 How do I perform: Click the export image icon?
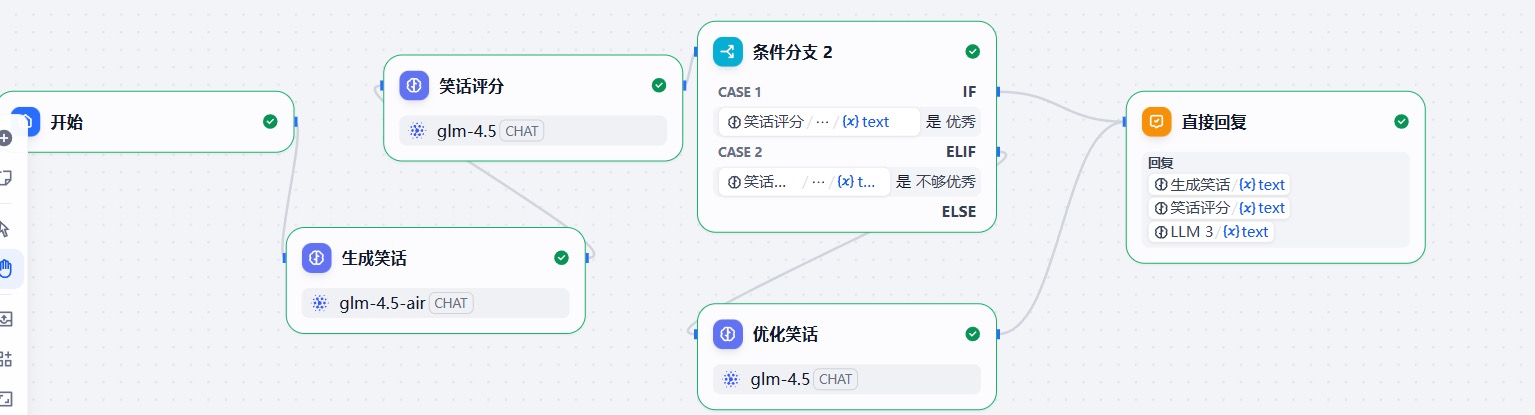[6, 319]
